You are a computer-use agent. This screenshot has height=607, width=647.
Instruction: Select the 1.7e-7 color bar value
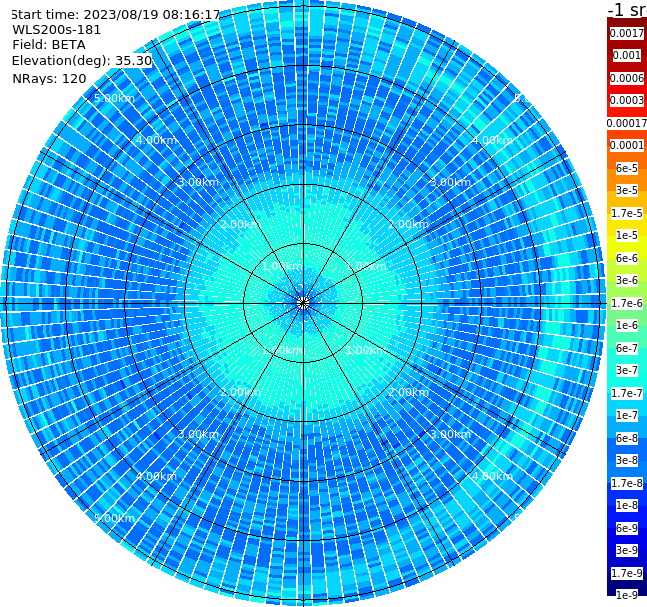pyautogui.click(x=627, y=393)
